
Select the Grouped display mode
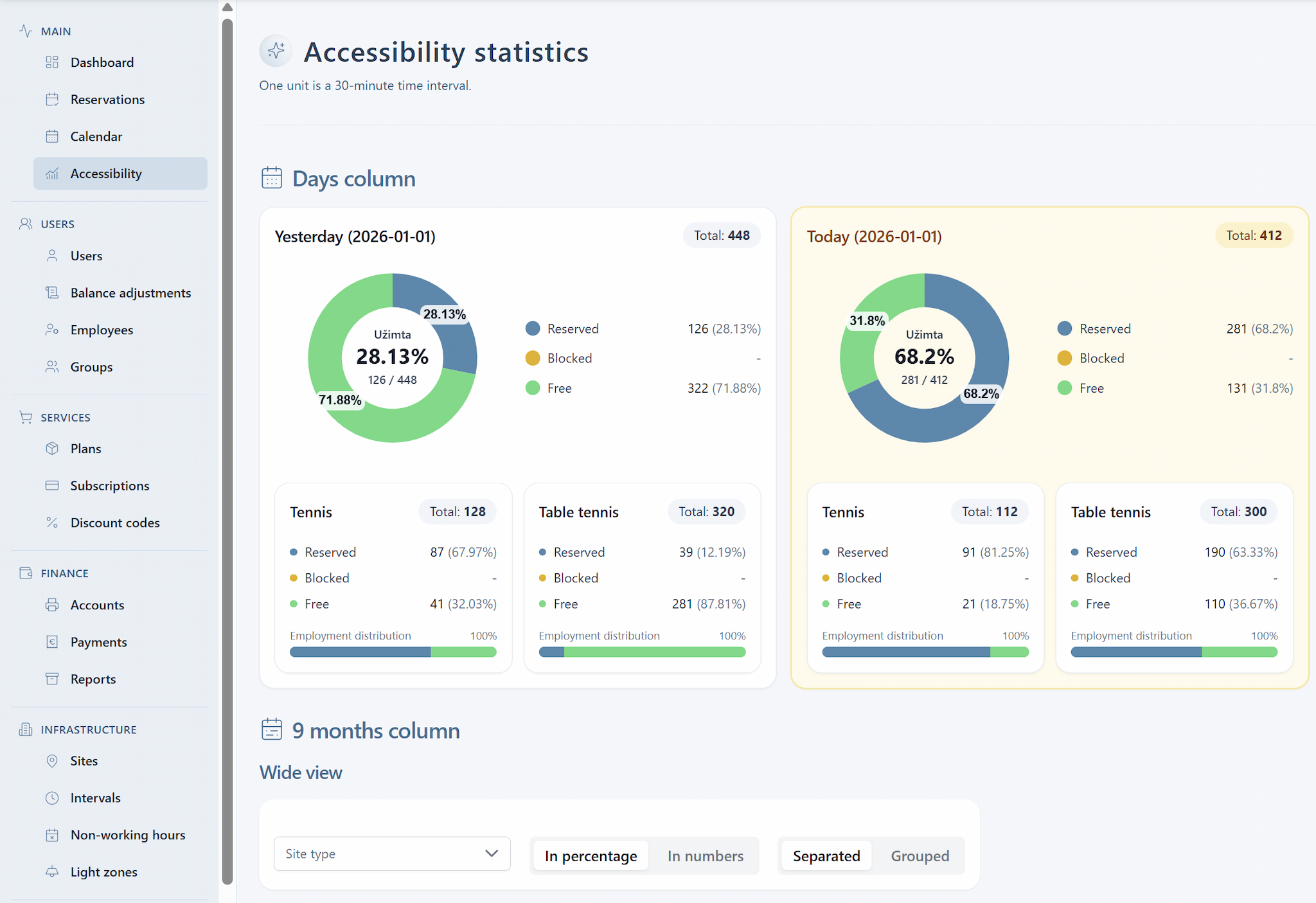[x=920, y=856]
